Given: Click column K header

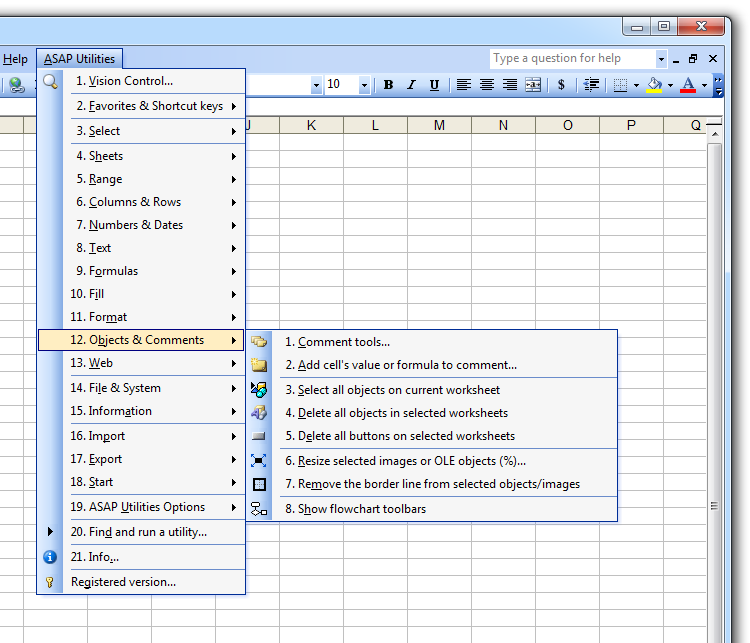Looking at the screenshot, I should click(311, 125).
